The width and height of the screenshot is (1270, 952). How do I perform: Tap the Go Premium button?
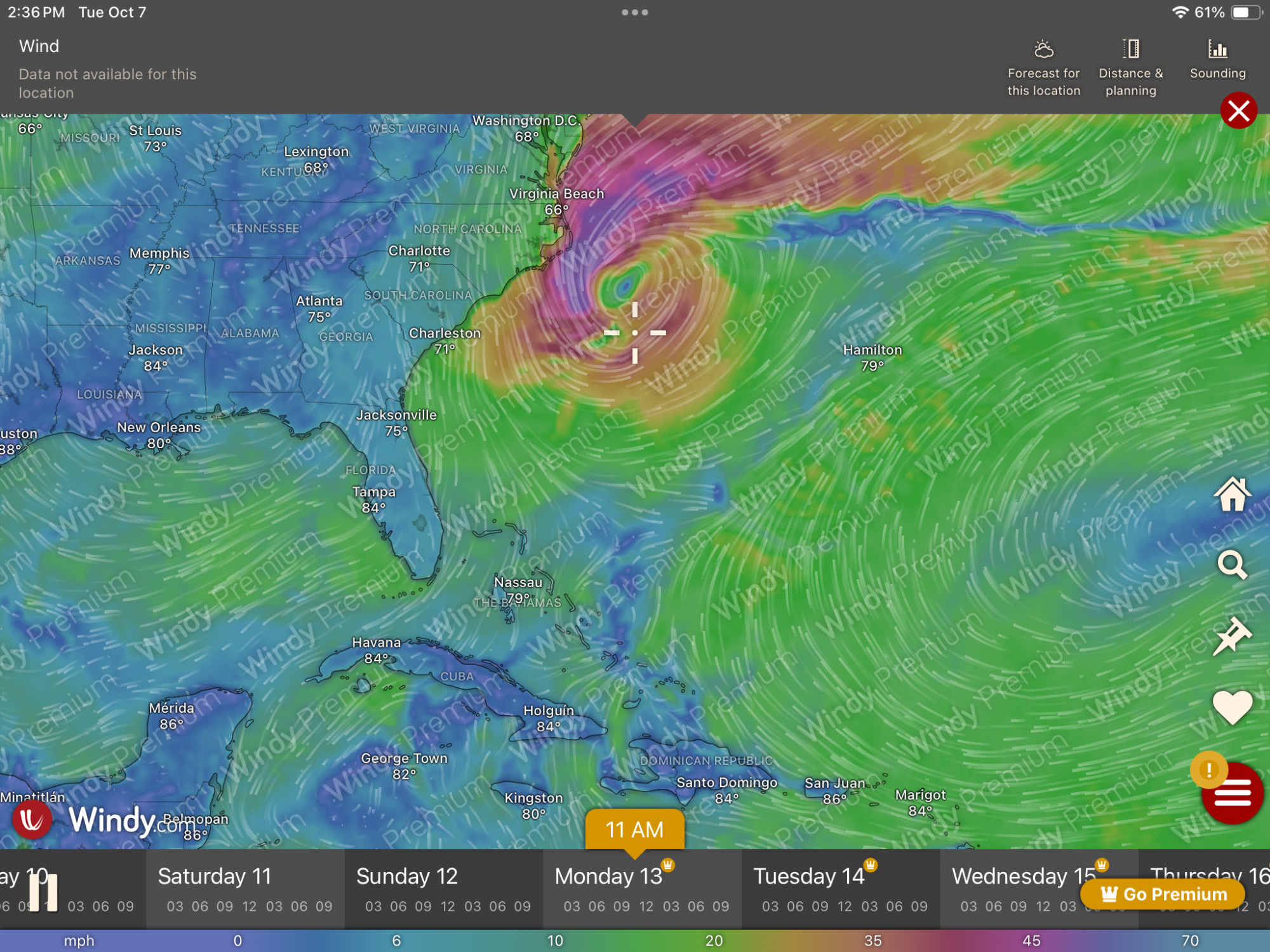[1163, 894]
